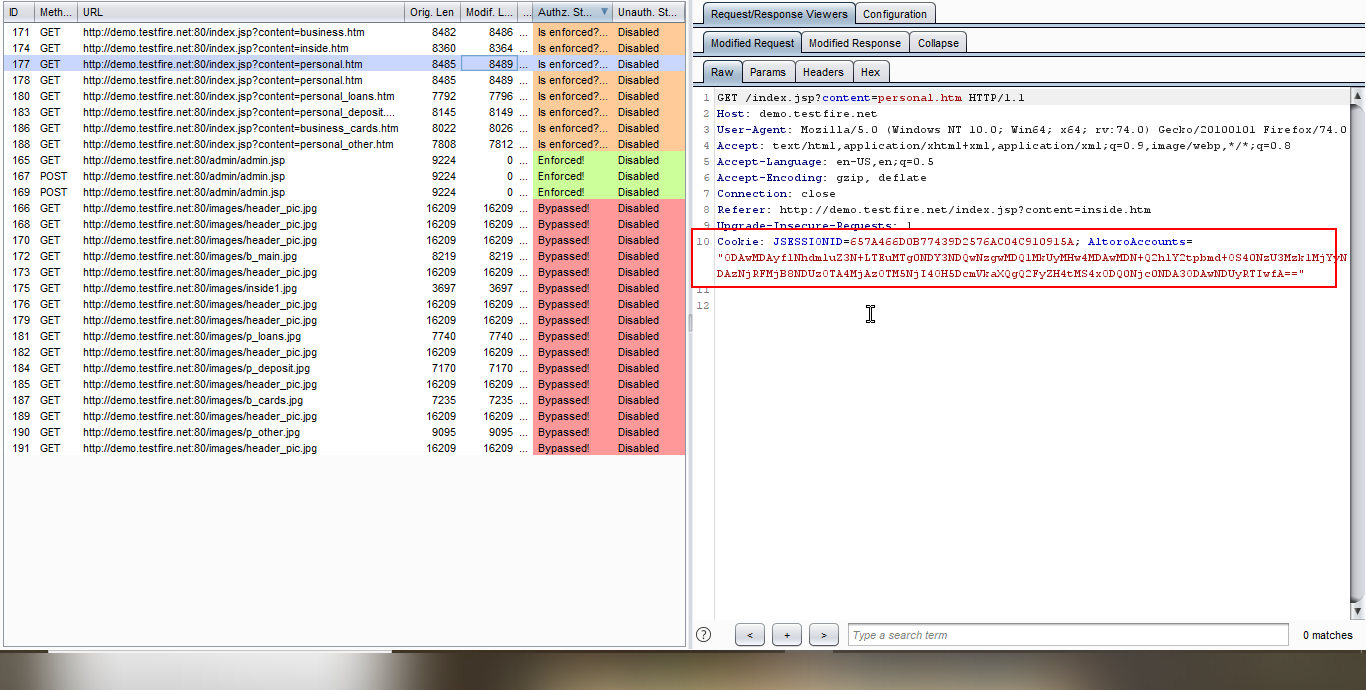Sort table by ID column header
This screenshot has width=1366, height=690.
[x=19, y=12]
